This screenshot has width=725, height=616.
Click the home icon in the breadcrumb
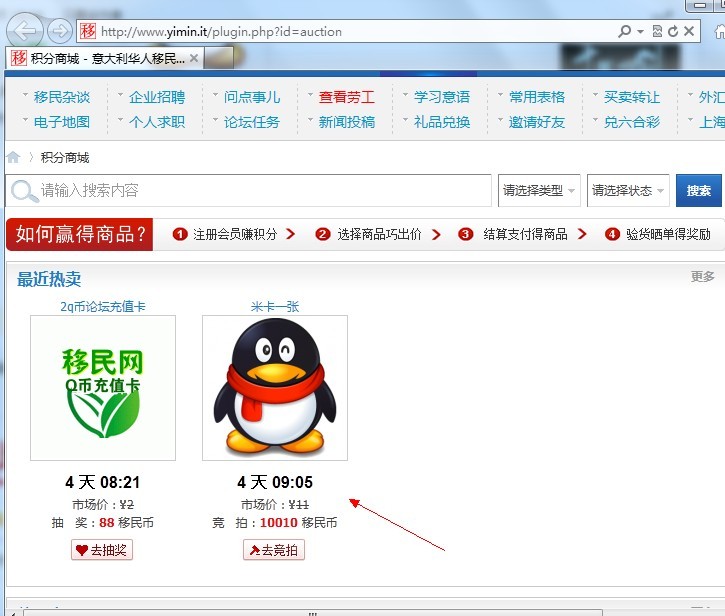[13, 158]
